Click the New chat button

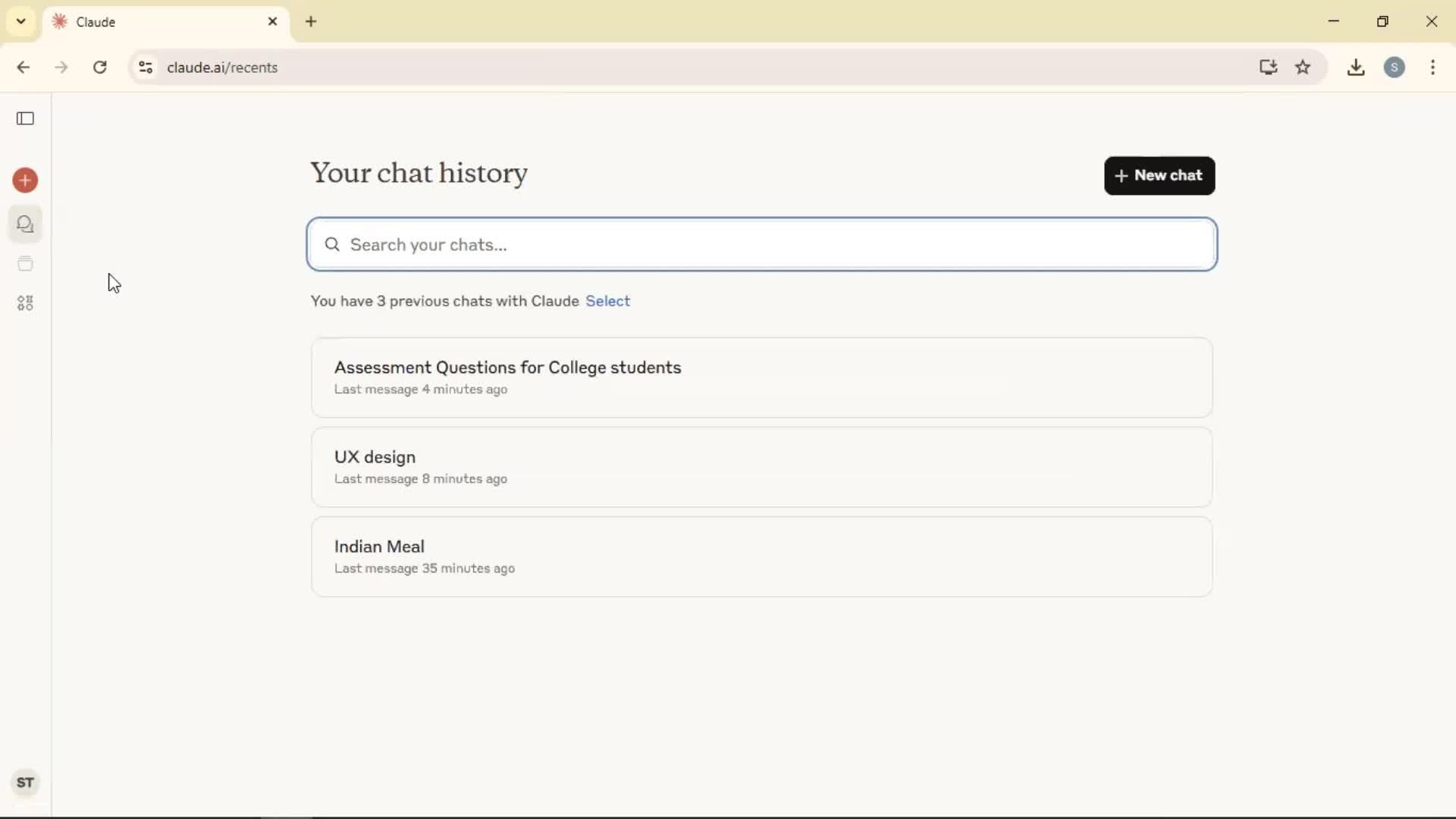coord(1159,176)
